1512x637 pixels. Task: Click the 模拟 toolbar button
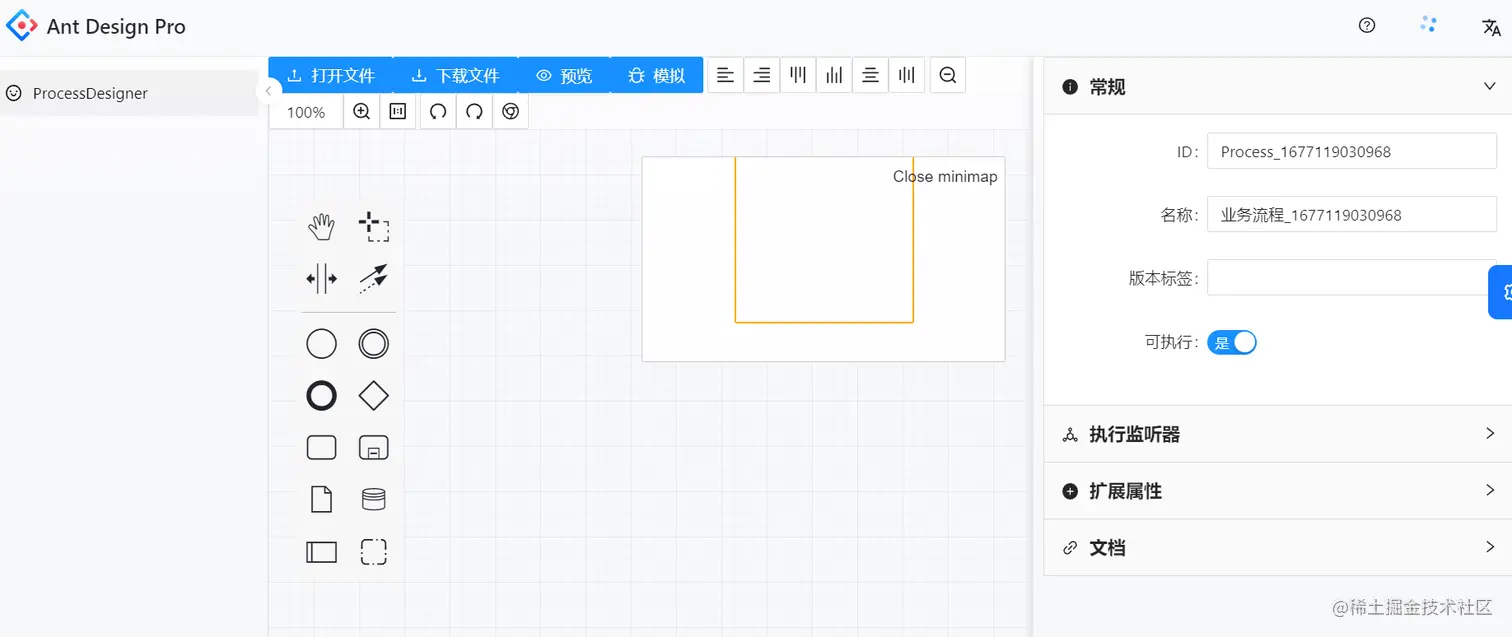656,74
